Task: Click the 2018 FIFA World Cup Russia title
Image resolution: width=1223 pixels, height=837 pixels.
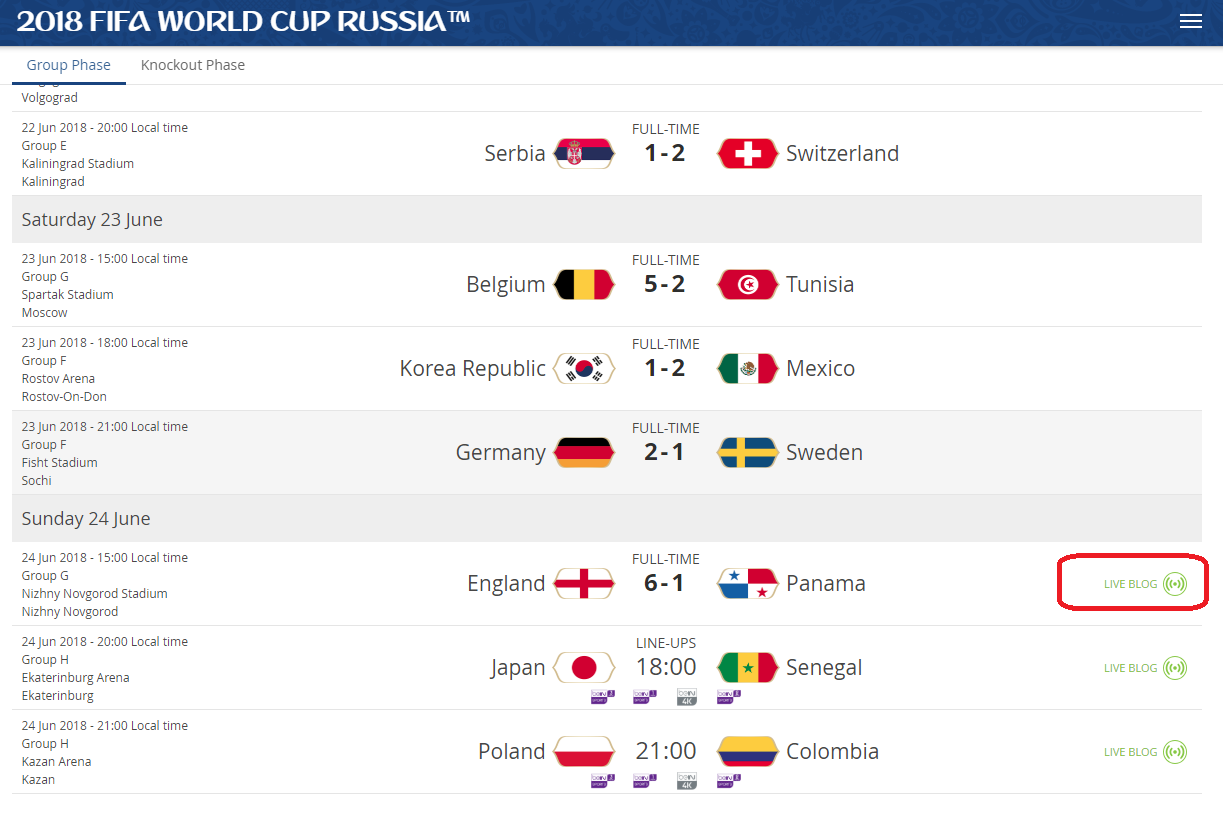Action: pyautogui.click(x=243, y=21)
